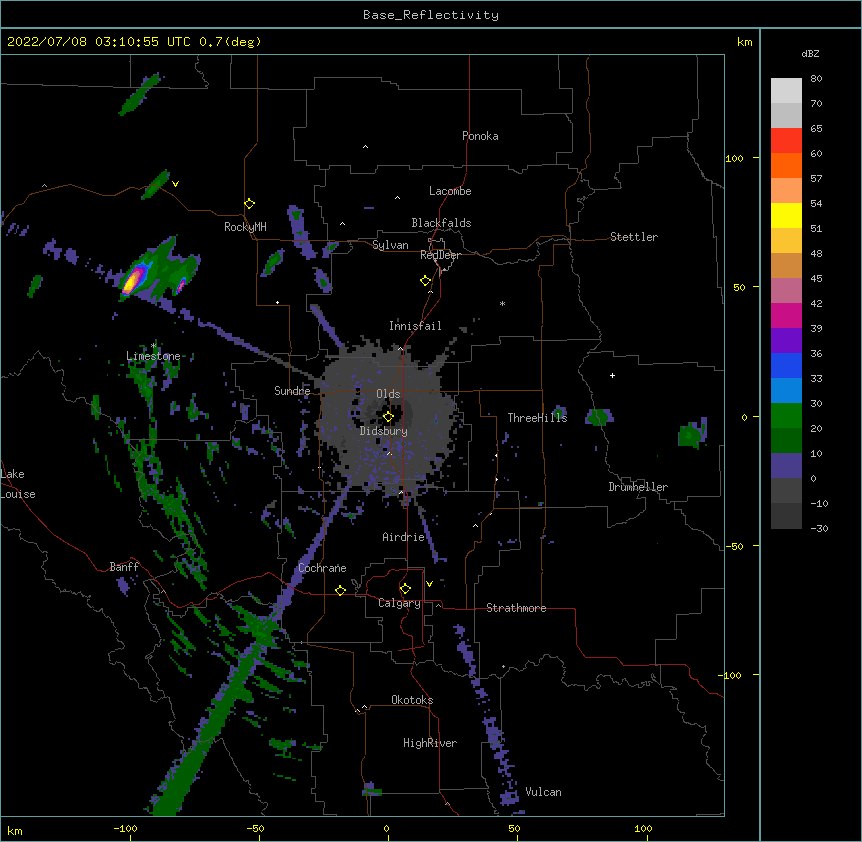The image size is (862, 842).
Task: Click the white caret marker west of Lacombe
Action: point(397,198)
